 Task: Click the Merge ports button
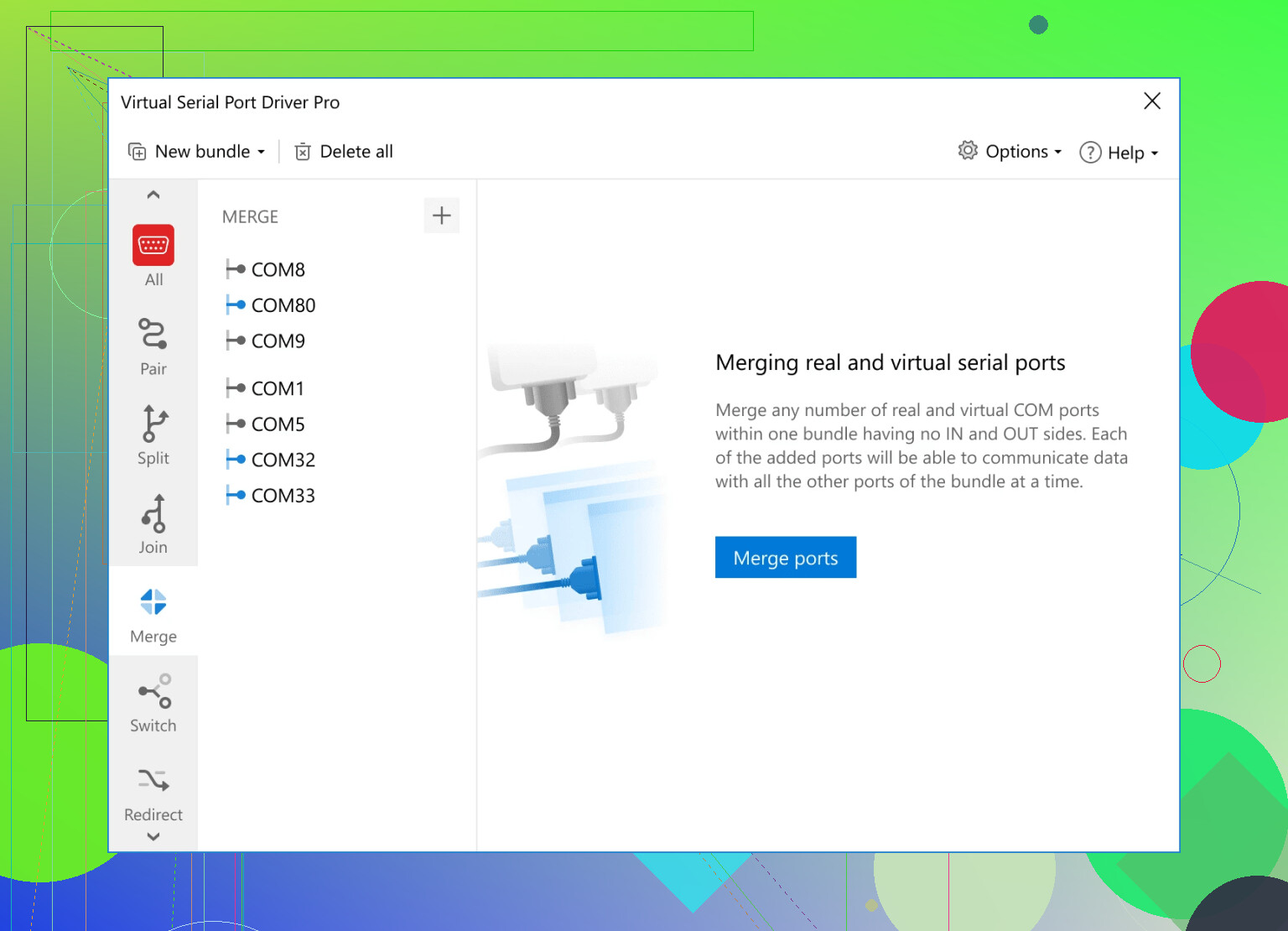click(785, 557)
